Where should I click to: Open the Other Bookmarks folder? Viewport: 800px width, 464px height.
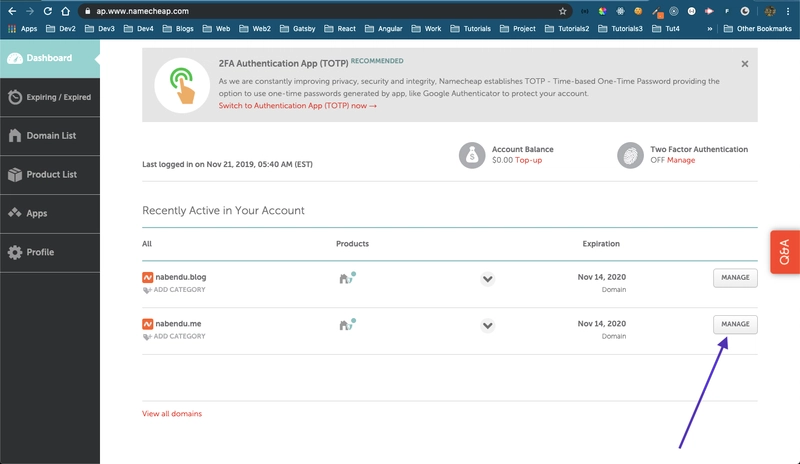(x=758, y=29)
